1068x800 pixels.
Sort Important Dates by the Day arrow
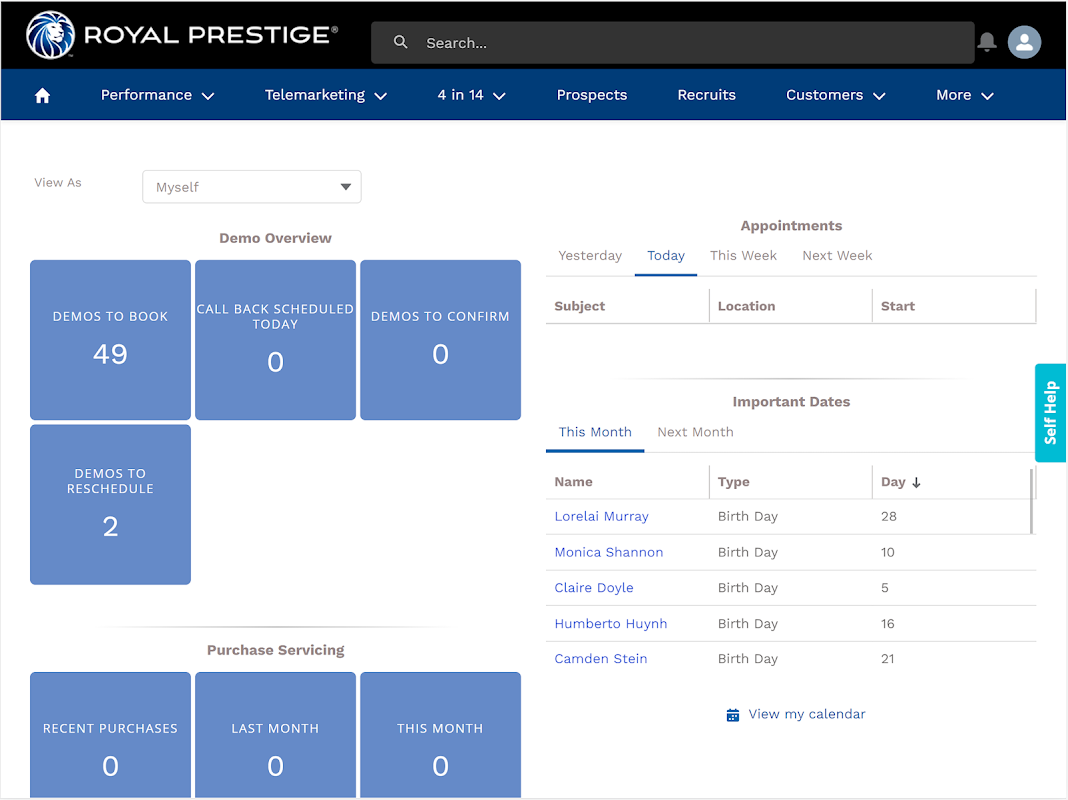[916, 482]
